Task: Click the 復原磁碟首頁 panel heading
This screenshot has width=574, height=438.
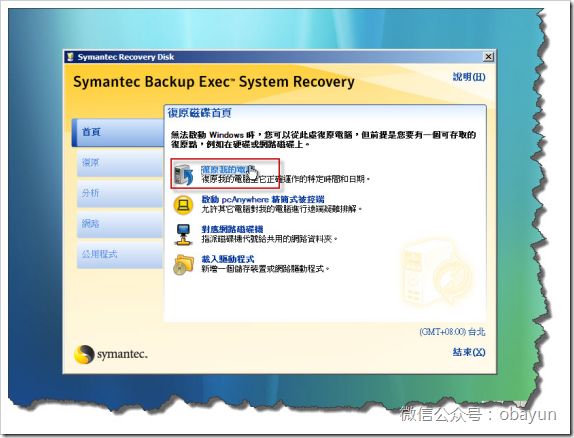Action: [x=200, y=113]
